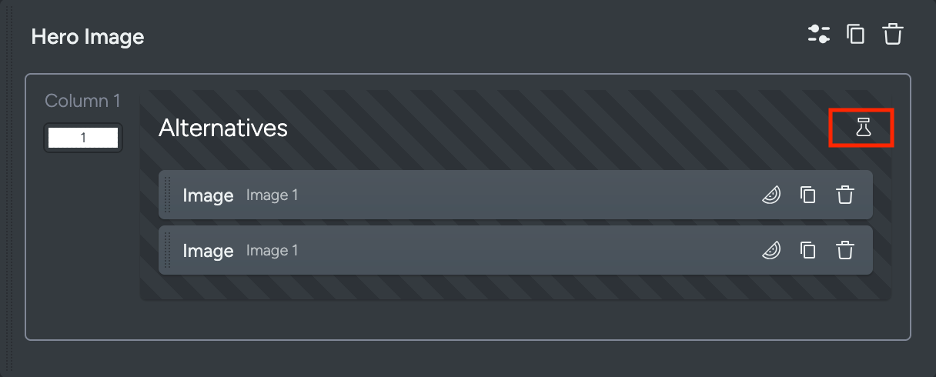Click the second Image row's drag handle
This screenshot has height=378, width=936.
click(168, 250)
